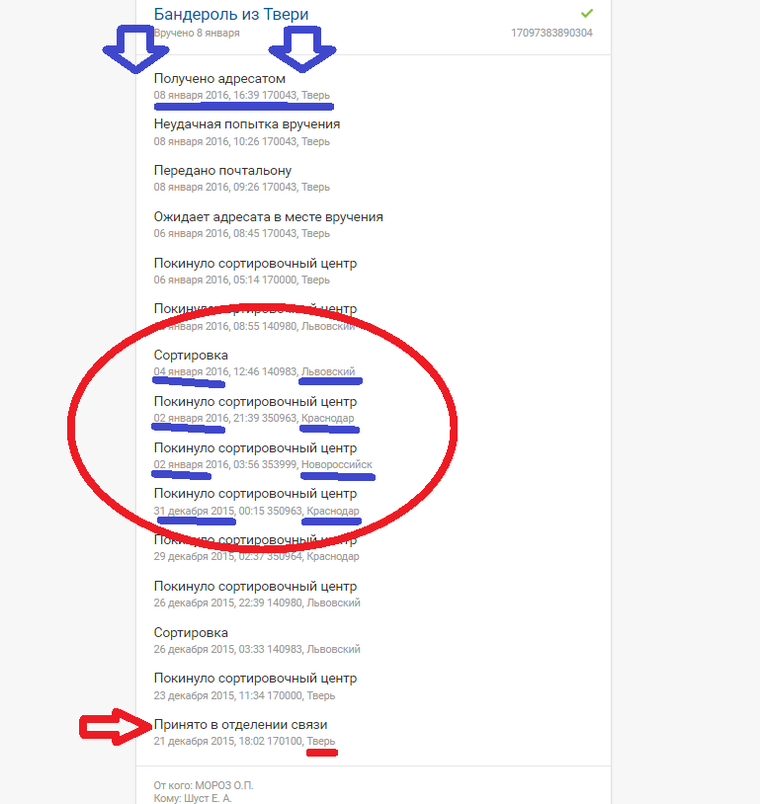Click the 'Вручено 8 января' status text
760x804 pixels.
click(197, 33)
